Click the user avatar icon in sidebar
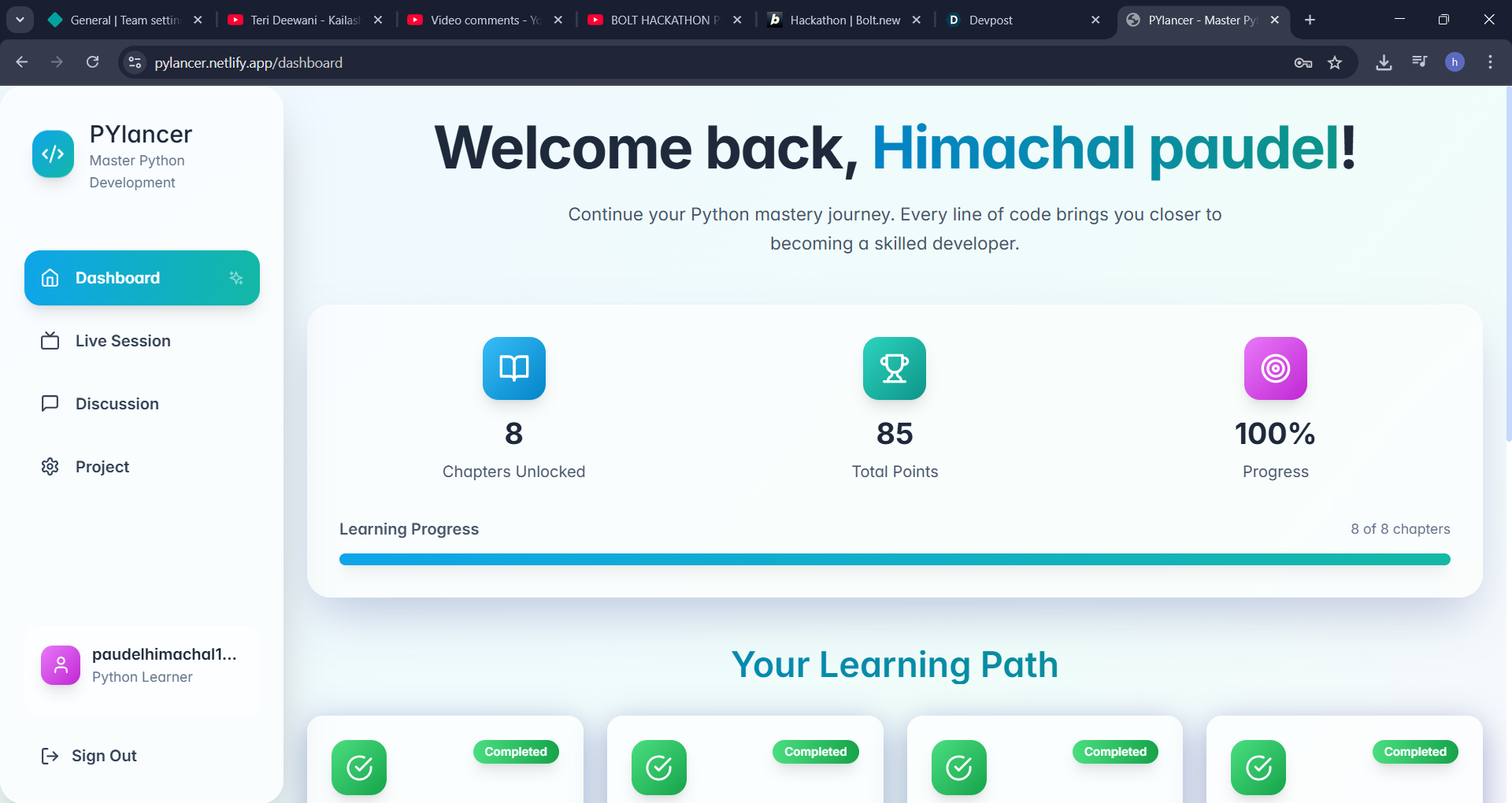The height and width of the screenshot is (803, 1512). tap(61, 665)
